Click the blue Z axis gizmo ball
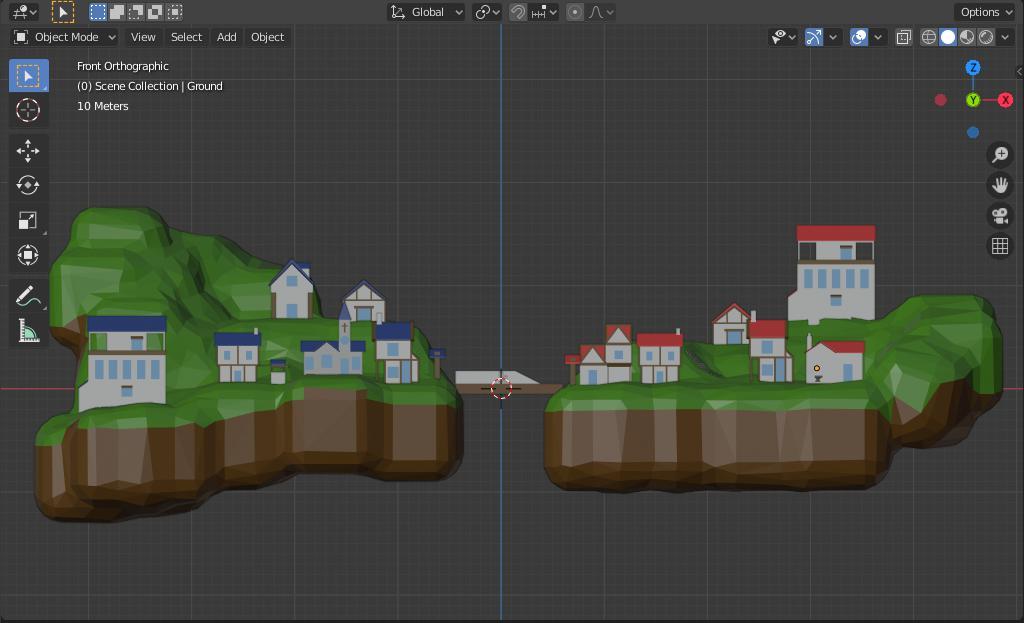1024x623 pixels. [x=973, y=68]
